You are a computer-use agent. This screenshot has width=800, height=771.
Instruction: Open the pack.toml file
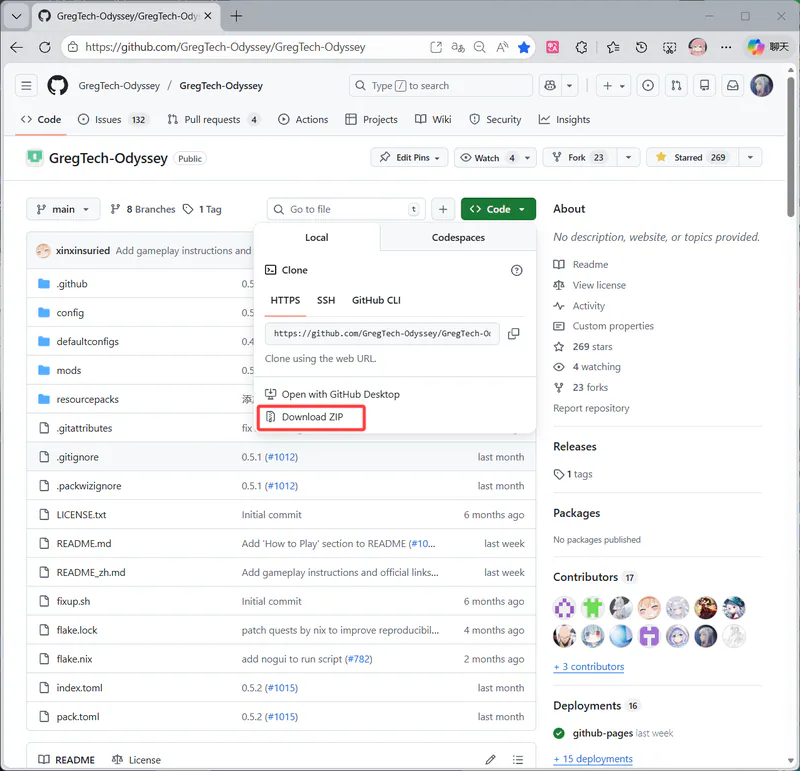click(78, 717)
